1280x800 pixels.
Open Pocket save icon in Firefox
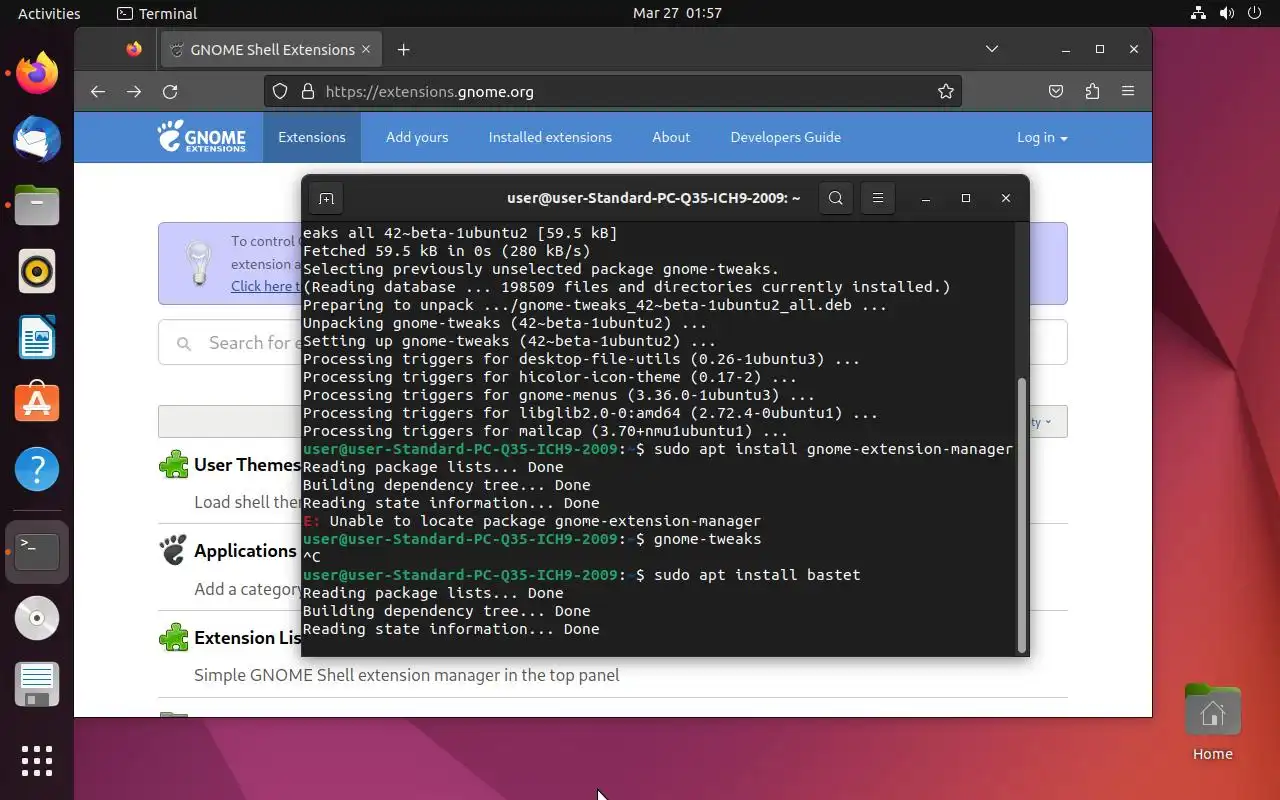point(1056,91)
